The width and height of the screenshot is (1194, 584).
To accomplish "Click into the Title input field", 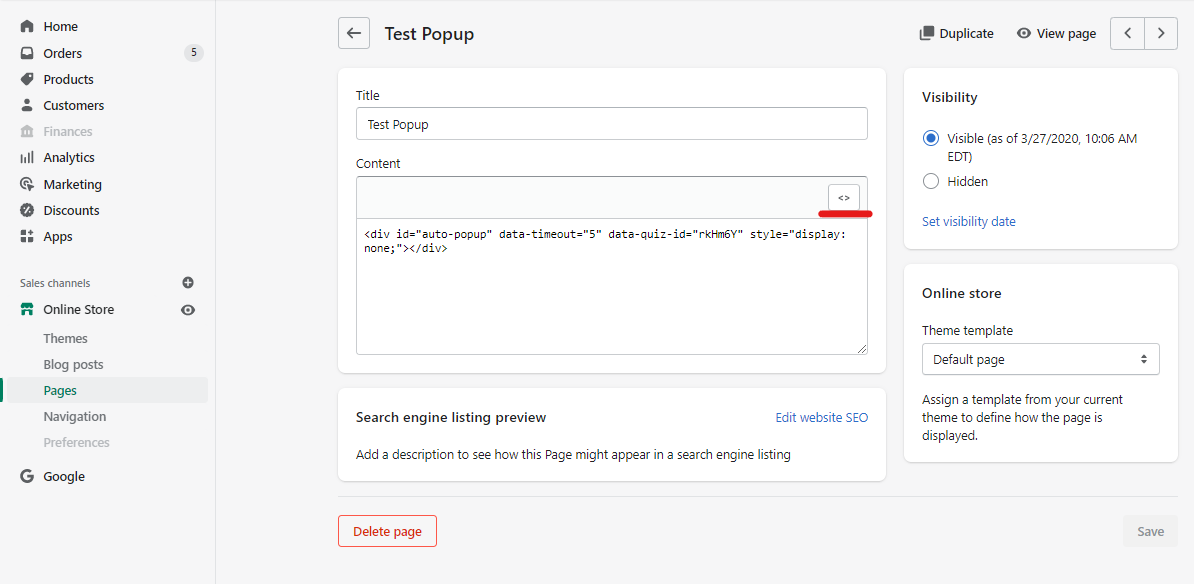I will pos(611,123).
